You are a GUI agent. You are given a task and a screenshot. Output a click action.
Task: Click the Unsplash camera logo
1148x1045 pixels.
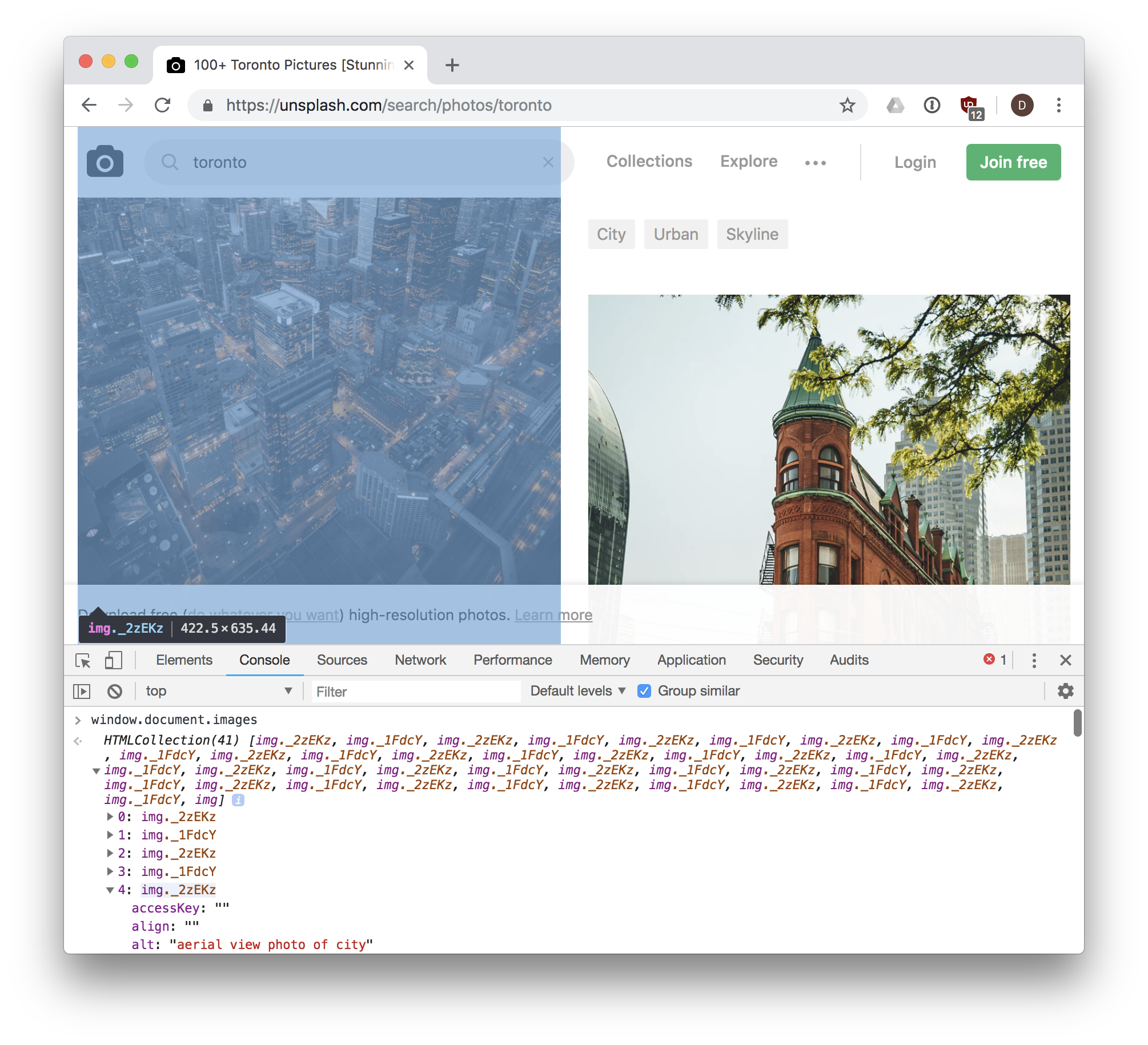(105, 162)
